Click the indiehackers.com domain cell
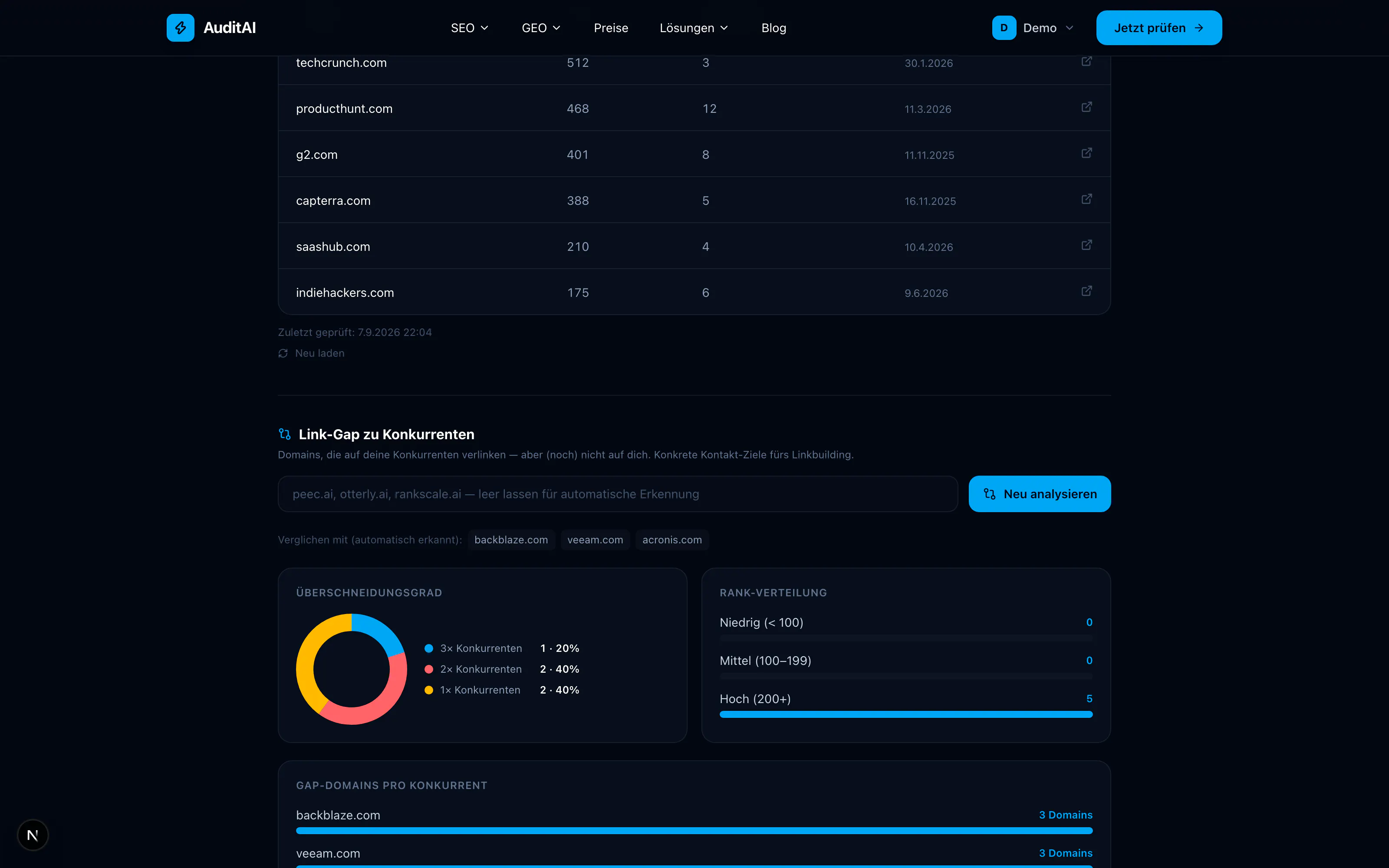 [345, 292]
